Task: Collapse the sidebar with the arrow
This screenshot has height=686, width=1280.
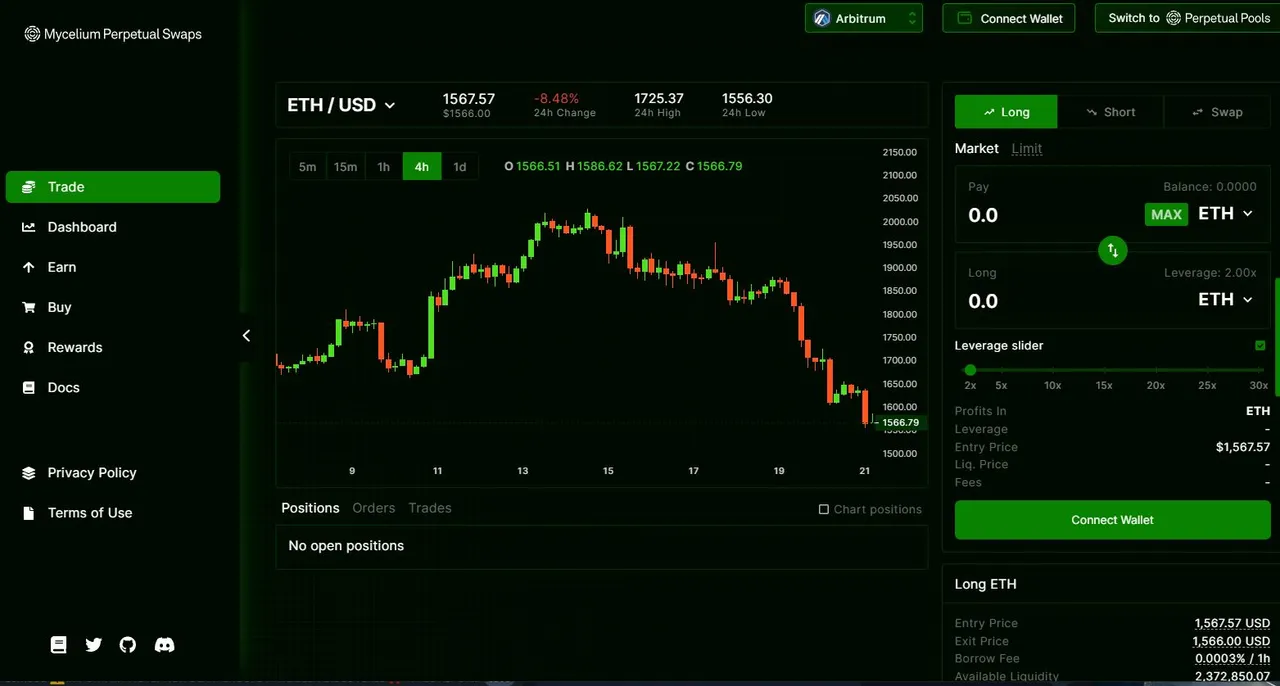Action: 246,336
